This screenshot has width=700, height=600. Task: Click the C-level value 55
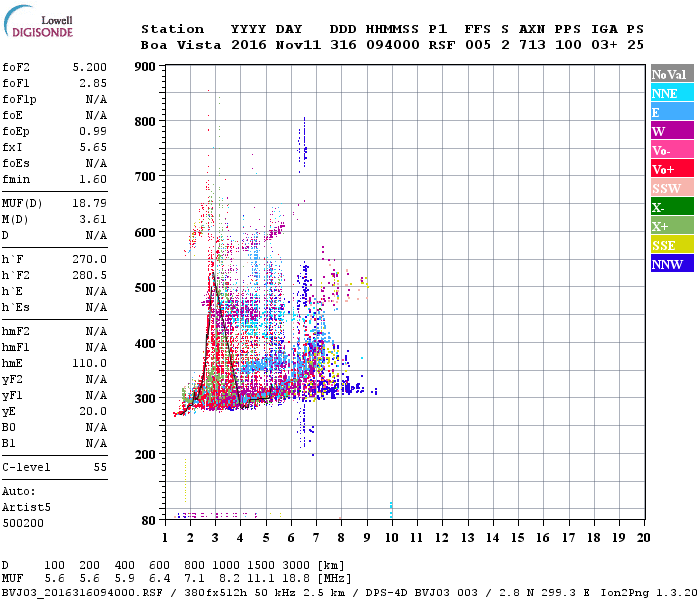point(100,467)
